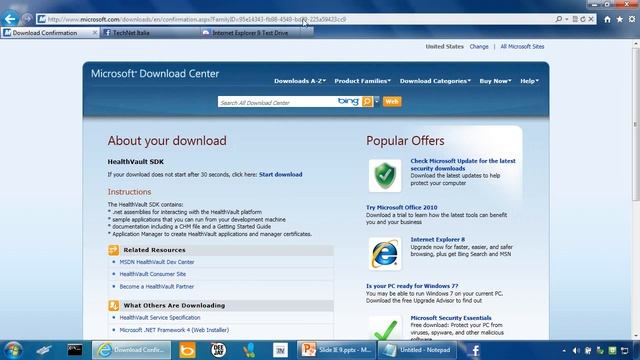Click the green checkmark Security Essentials icon
640x360 pixels.
pos(385,328)
